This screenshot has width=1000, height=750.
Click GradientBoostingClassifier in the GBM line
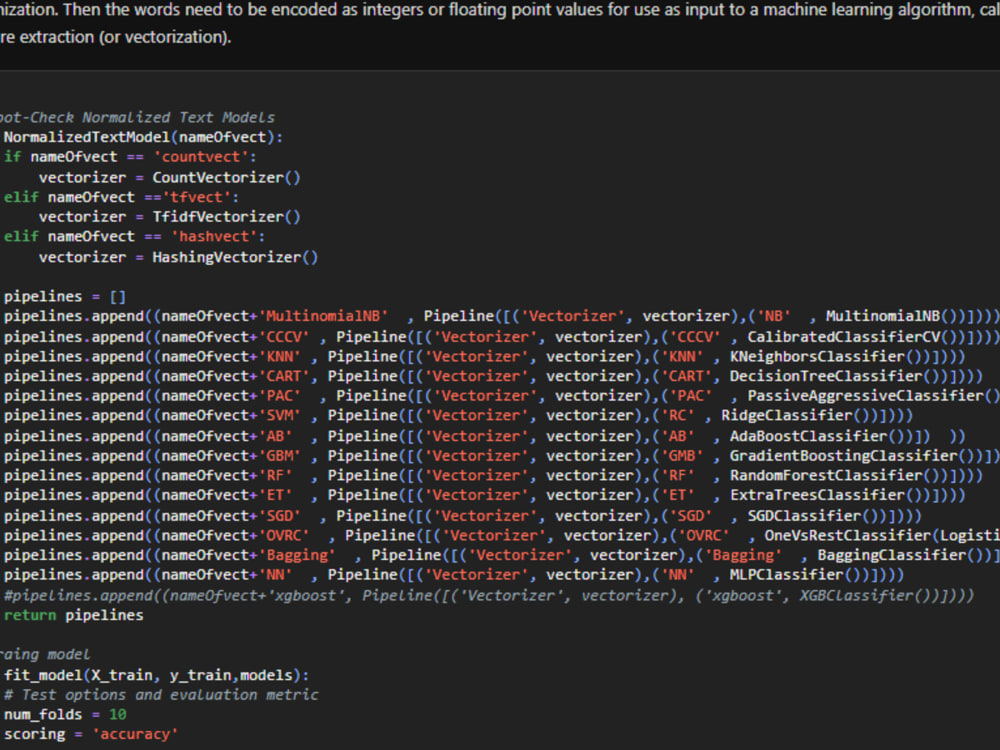coord(844,456)
